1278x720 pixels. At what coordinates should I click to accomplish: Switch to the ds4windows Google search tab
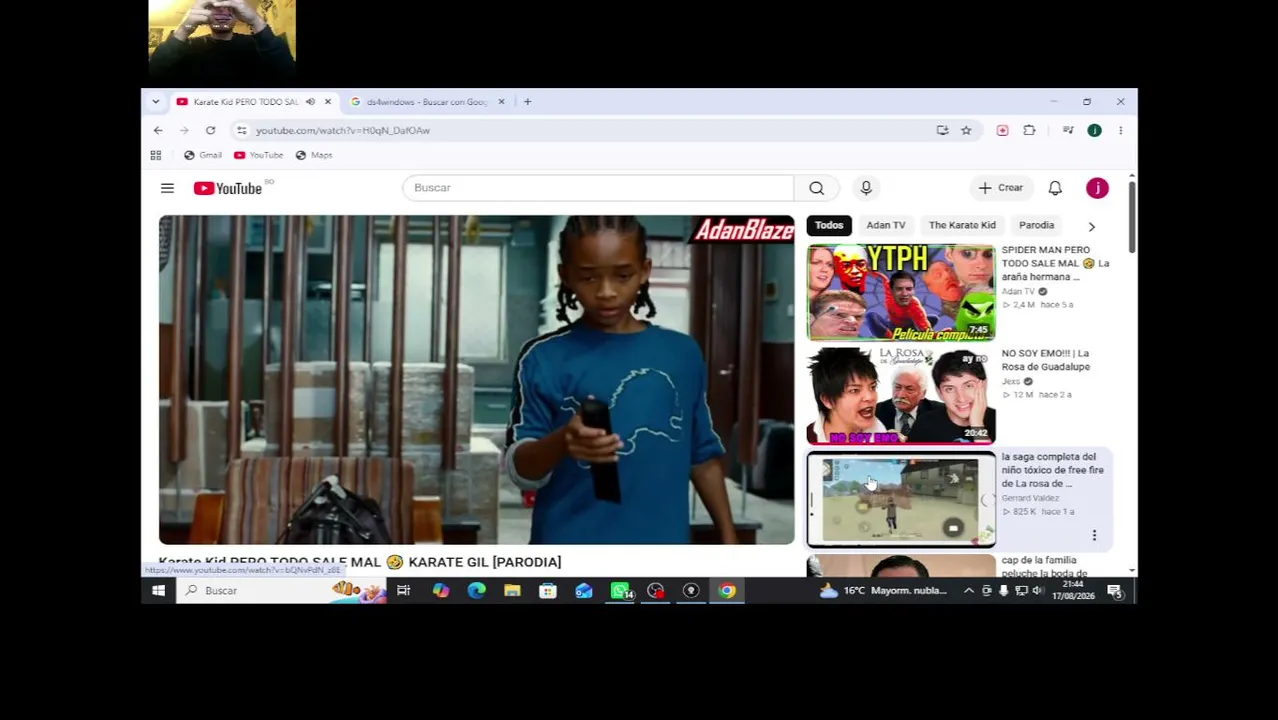pyautogui.click(x=427, y=101)
